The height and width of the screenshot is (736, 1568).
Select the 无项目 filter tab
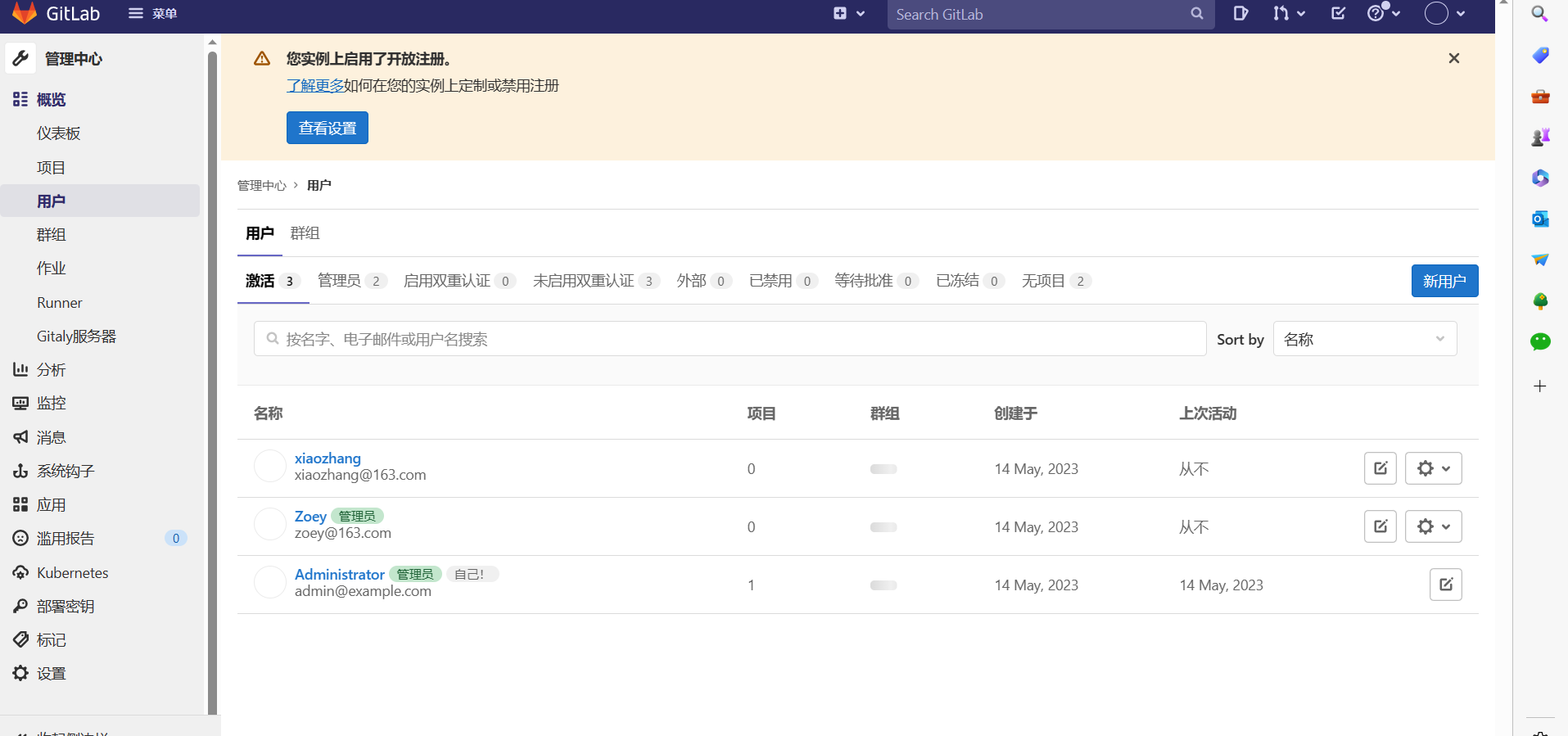coord(1056,281)
